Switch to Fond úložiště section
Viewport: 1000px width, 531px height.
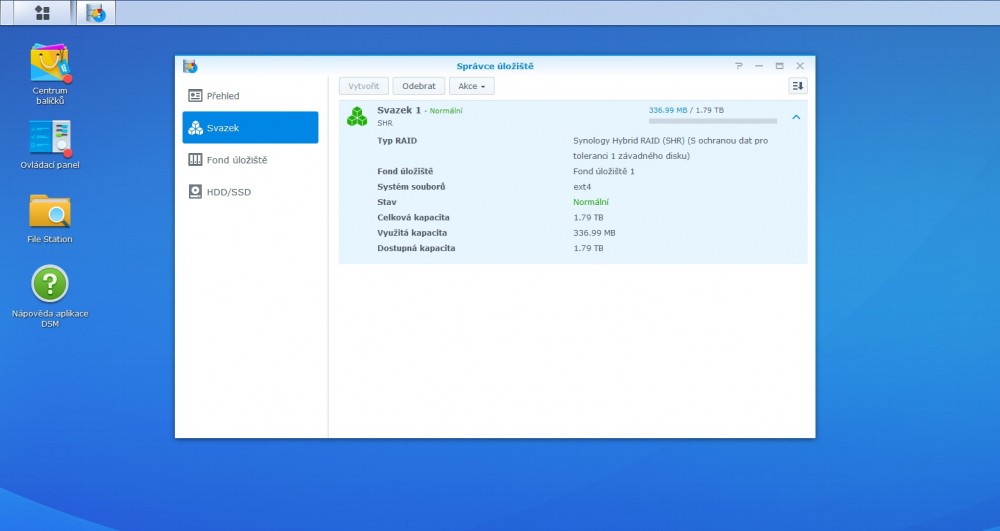click(250, 160)
